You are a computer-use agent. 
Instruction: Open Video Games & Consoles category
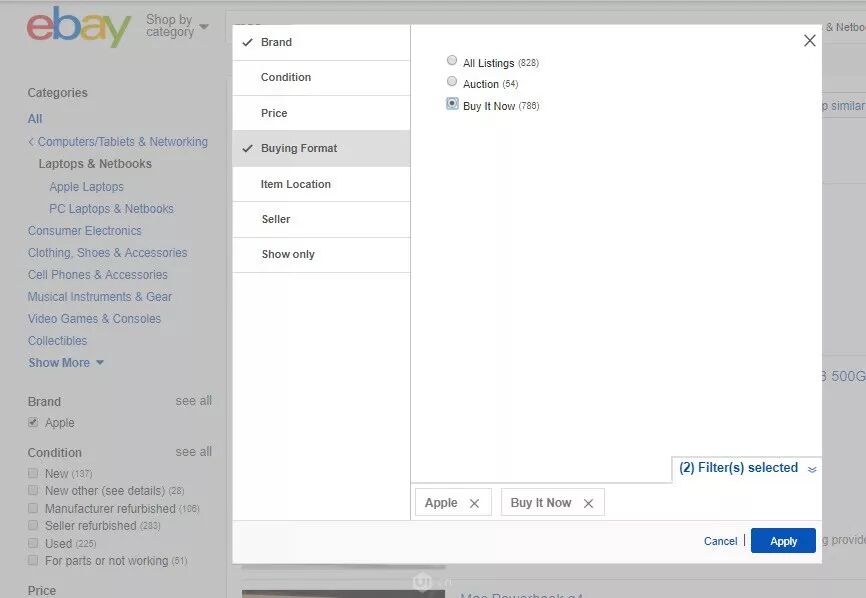click(94, 319)
